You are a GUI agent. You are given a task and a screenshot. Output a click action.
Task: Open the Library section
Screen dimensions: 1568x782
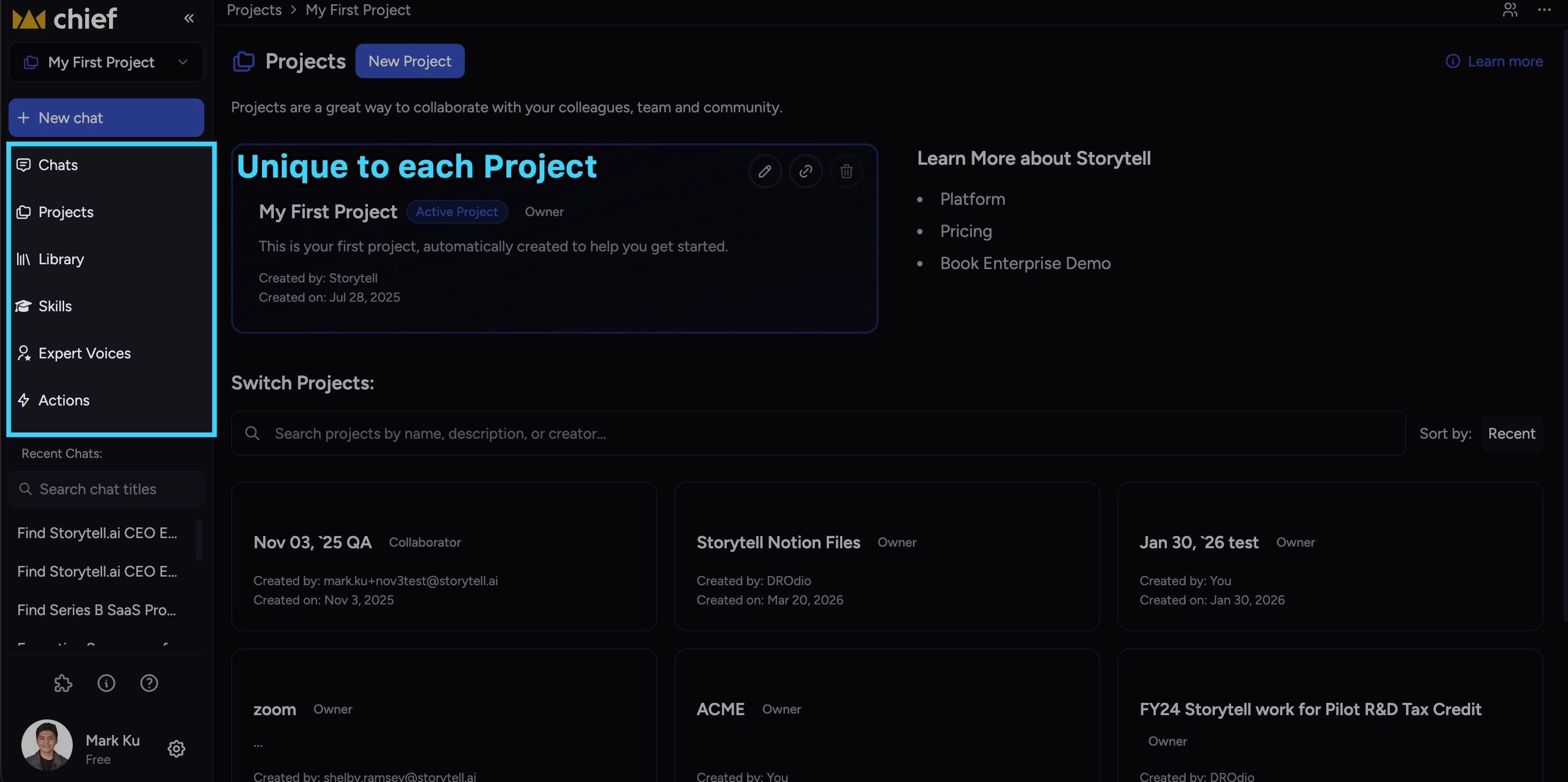pos(61,259)
